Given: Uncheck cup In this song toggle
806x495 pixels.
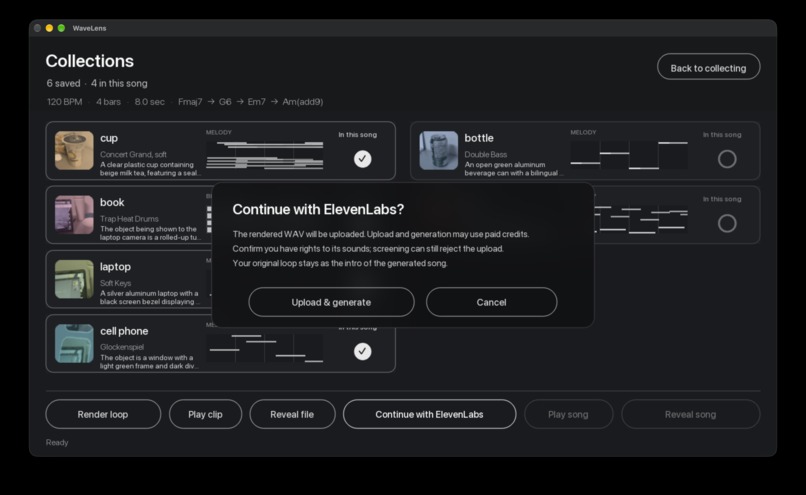Looking at the screenshot, I should [362, 159].
